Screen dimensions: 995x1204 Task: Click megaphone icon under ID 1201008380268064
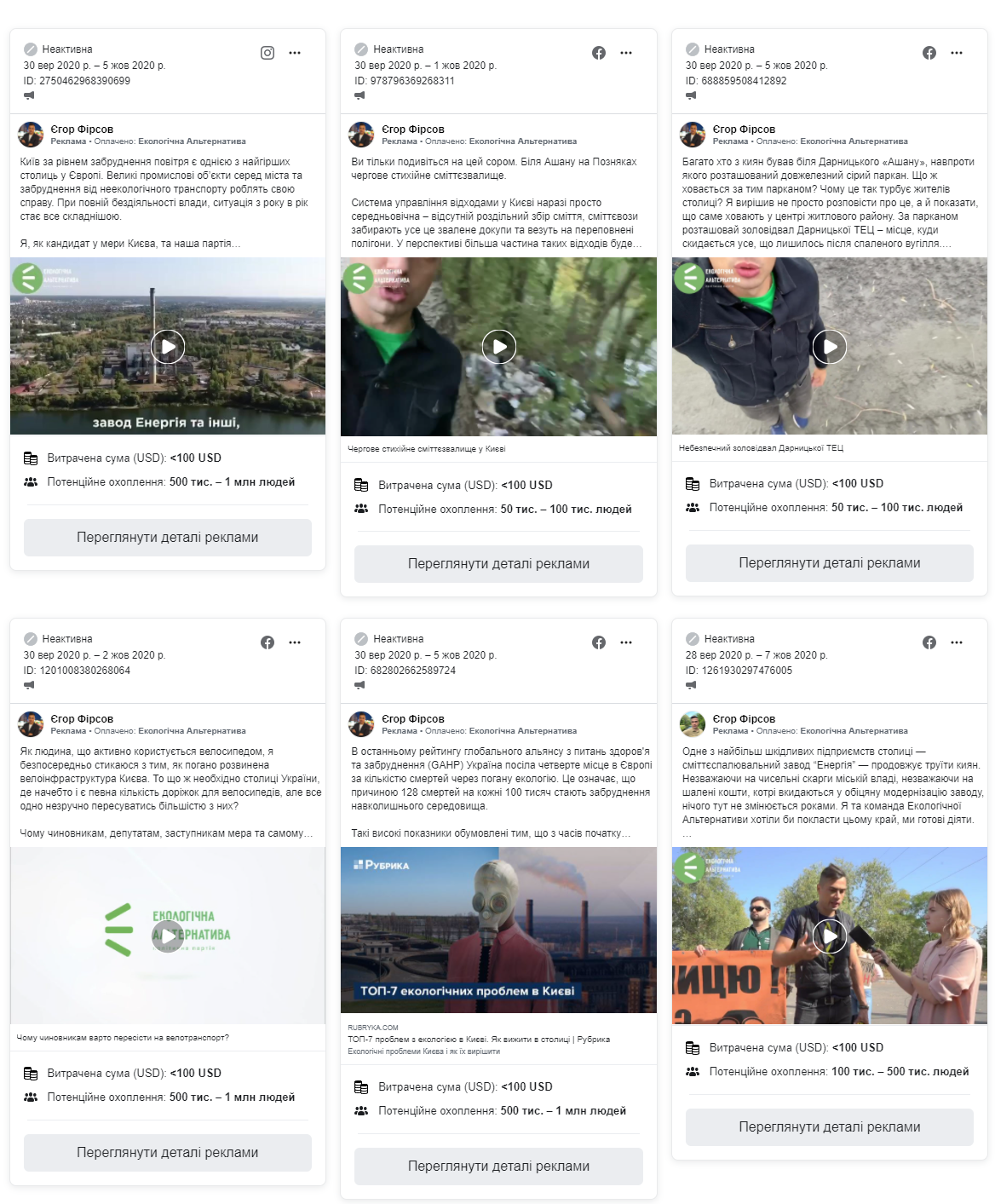tap(29, 685)
